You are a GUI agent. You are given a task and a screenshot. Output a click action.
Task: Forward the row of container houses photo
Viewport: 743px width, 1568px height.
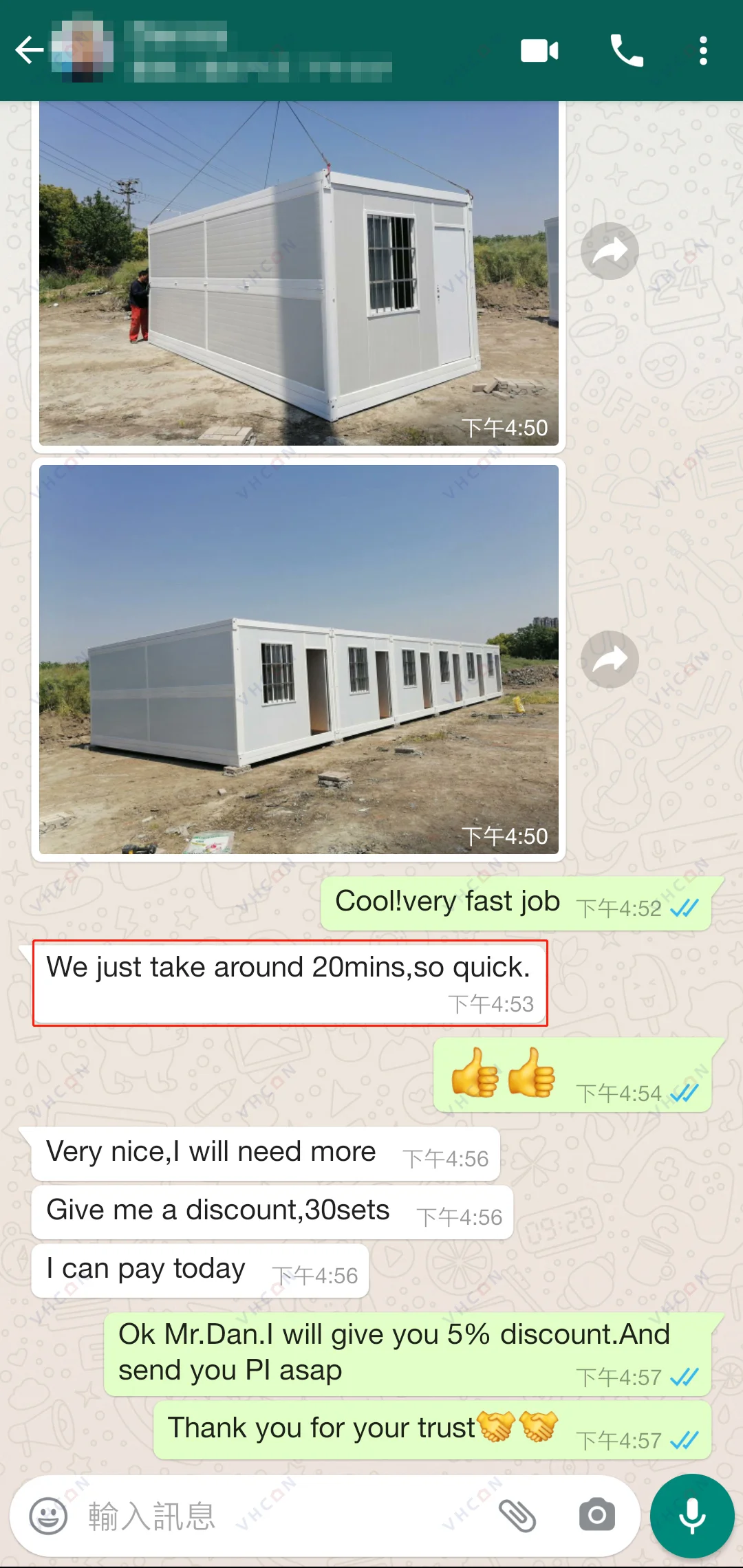(x=610, y=660)
